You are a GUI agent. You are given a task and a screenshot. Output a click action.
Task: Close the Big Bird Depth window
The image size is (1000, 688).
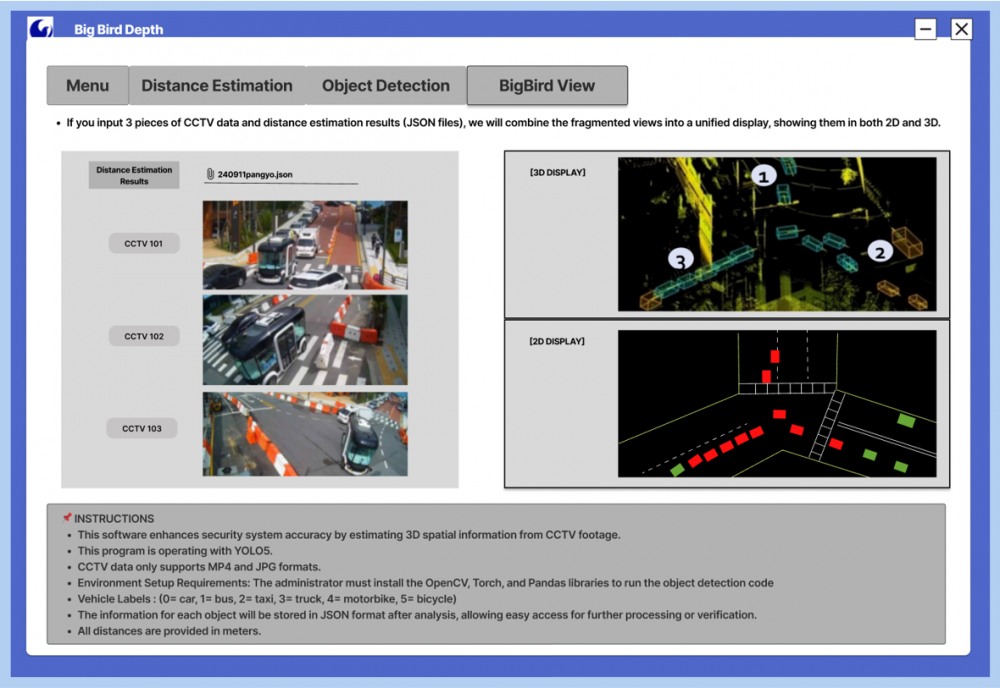click(961, 29)
